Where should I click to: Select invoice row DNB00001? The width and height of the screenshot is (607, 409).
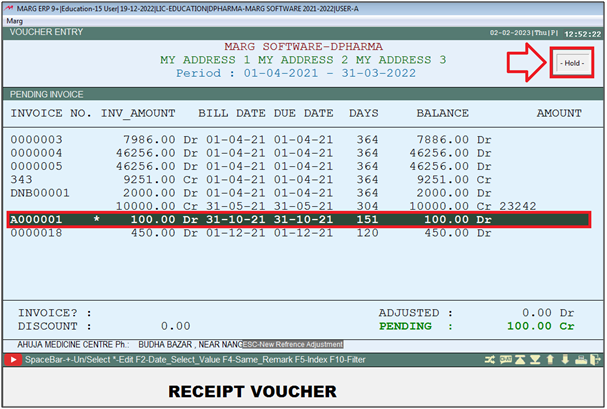(x=297, y=193)
